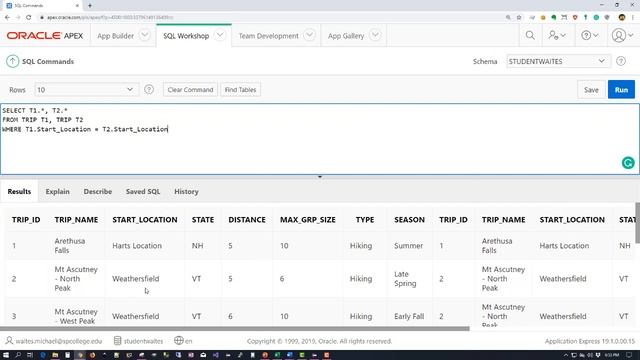640x360 pixels.
Task: Expand the SQL Workshop dropdown arrow
Action: [220, 35]
